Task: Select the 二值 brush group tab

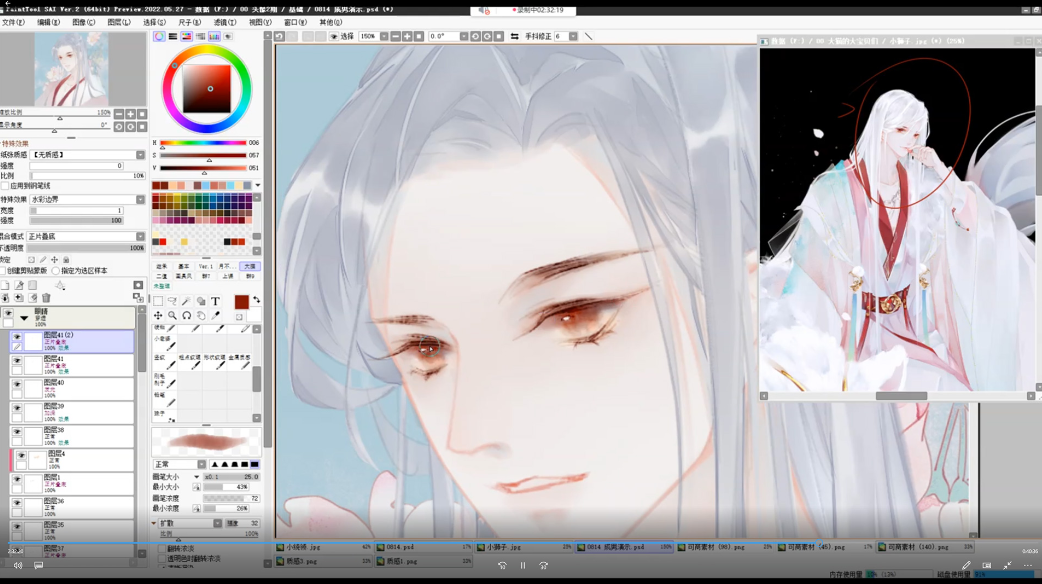Action: [161, 276]
